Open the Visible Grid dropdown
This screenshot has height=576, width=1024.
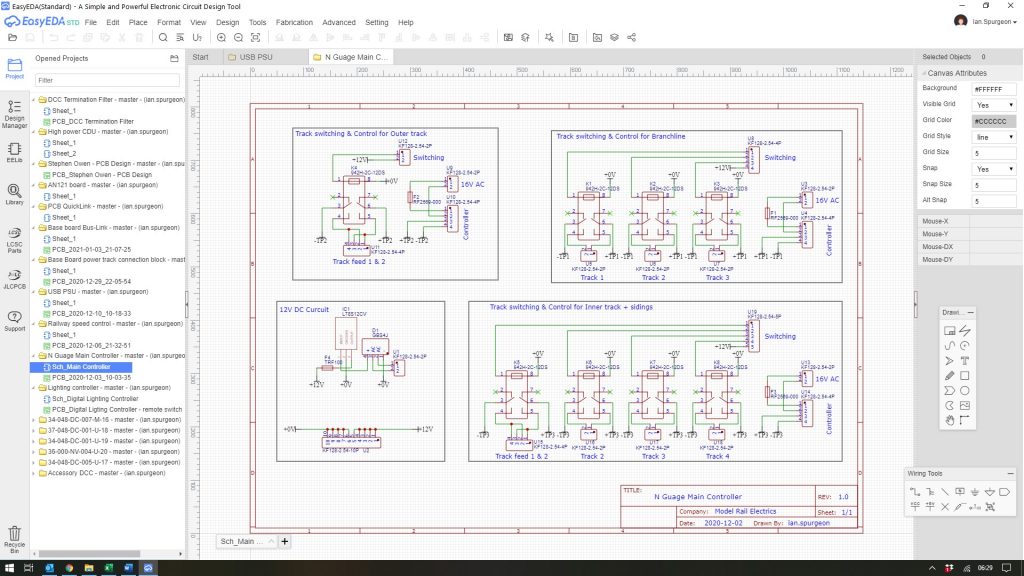pyautogui.click(x=994, y=105)
